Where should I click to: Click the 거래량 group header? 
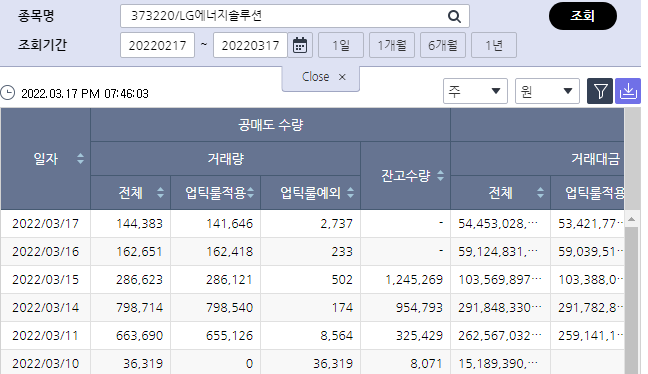pos(226,159)
